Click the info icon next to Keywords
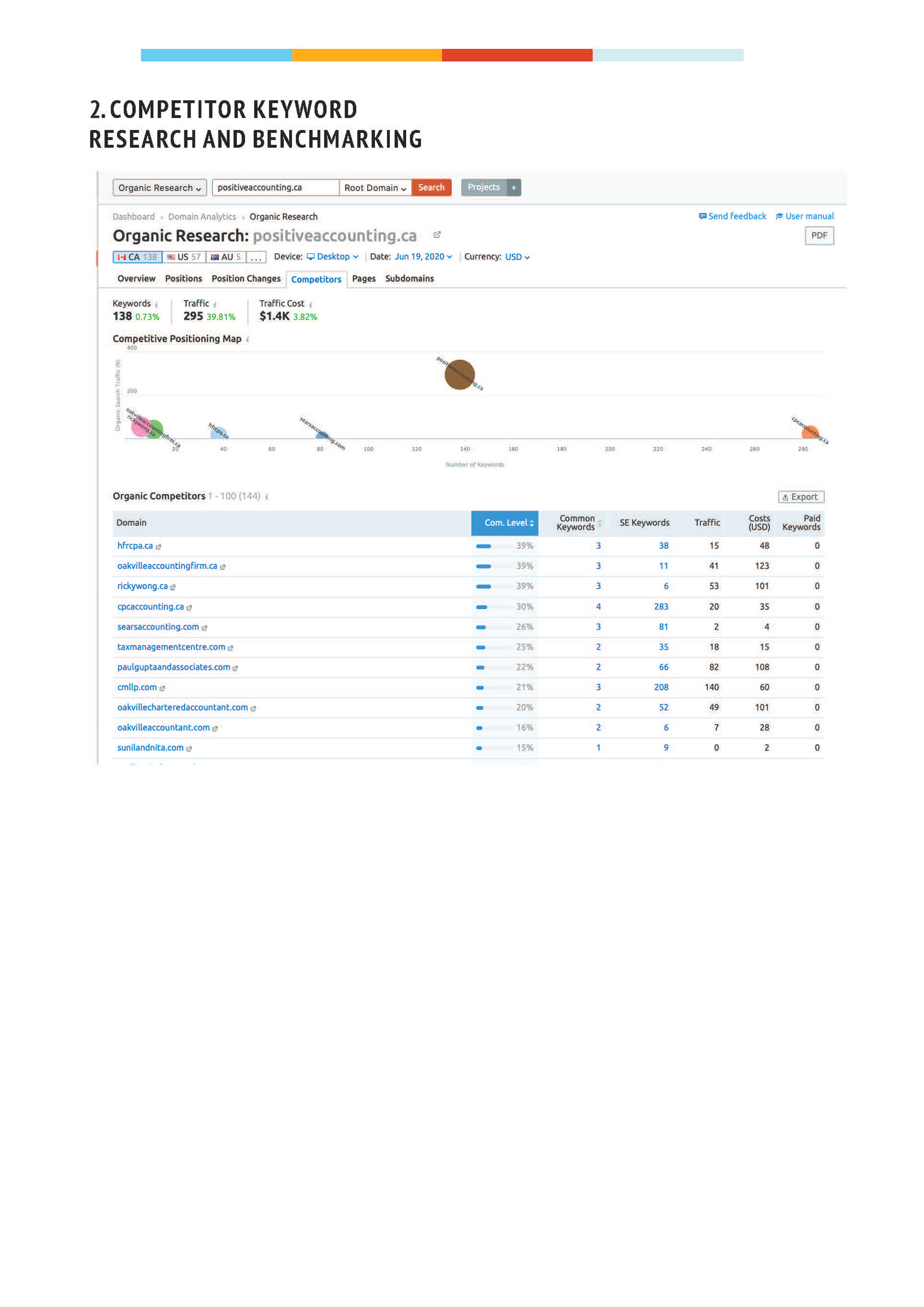Viewport: 924px width, 1307px height. (x=156, y=305)
